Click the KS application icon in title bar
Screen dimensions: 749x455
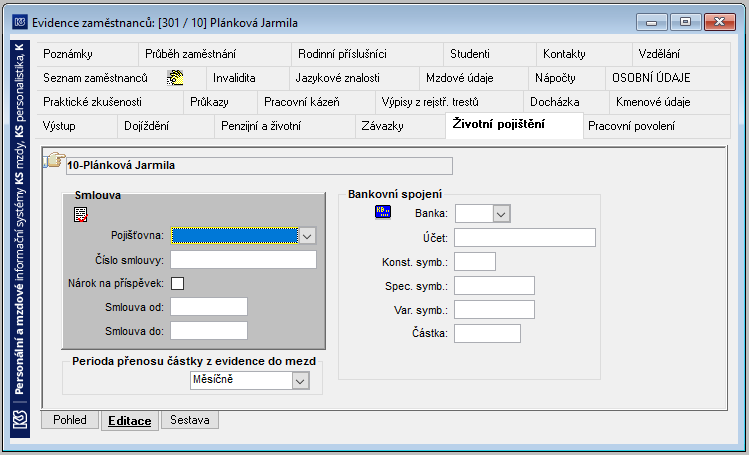click(x=20, y=22)
